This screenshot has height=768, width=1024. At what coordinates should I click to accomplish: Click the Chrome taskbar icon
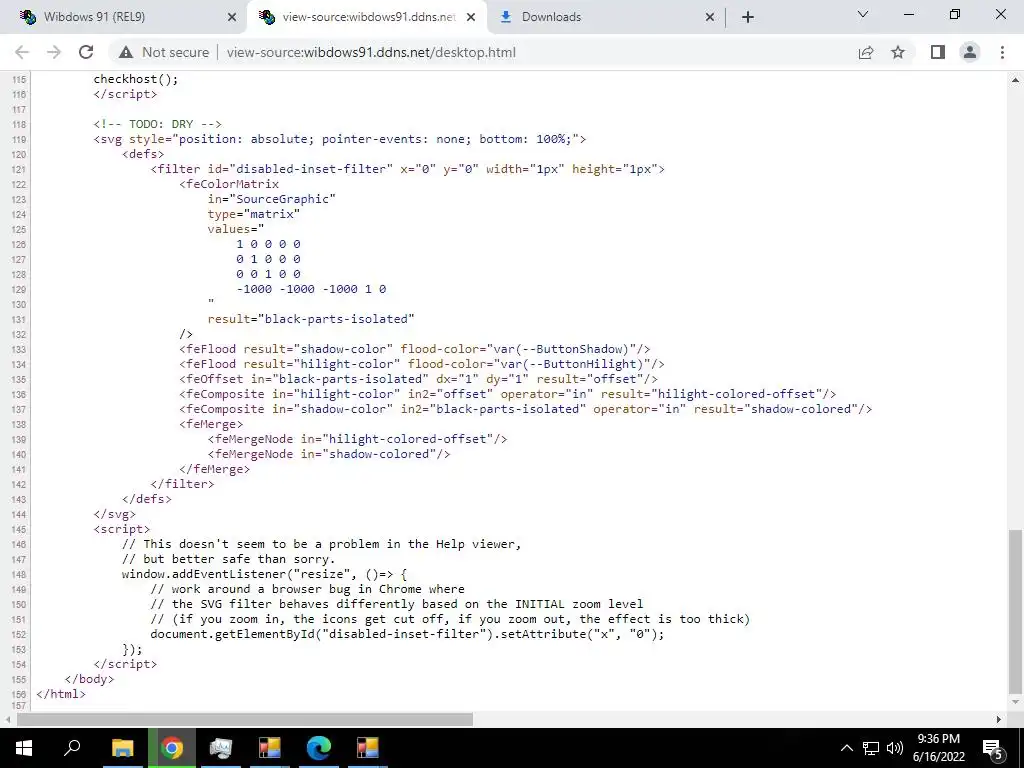[x=172, y=748]
